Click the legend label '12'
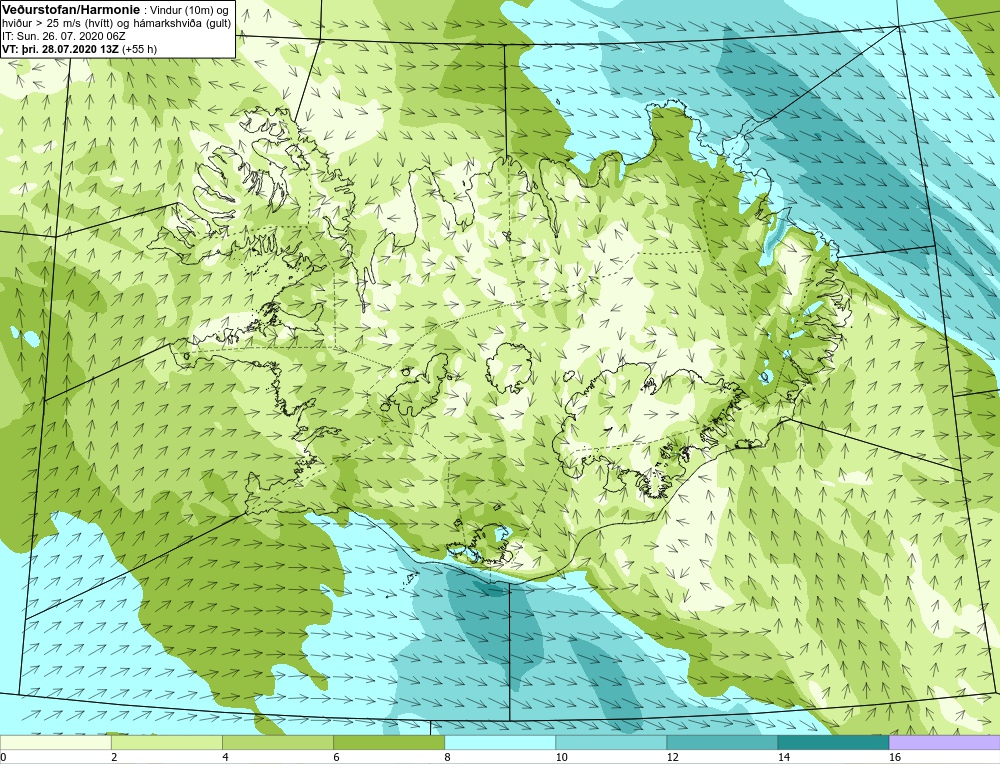Viewport: 1000px width, 764px height. pos(672,757)
